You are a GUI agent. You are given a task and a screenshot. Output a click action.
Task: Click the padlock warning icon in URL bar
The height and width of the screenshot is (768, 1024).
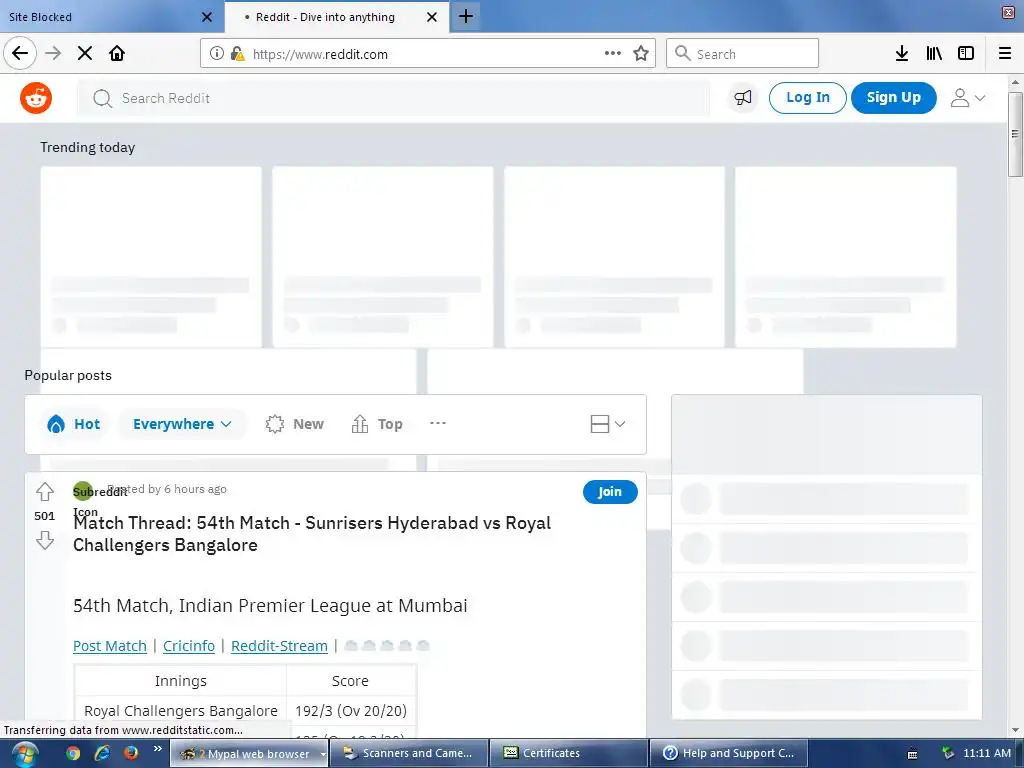[x=237, y=54]
